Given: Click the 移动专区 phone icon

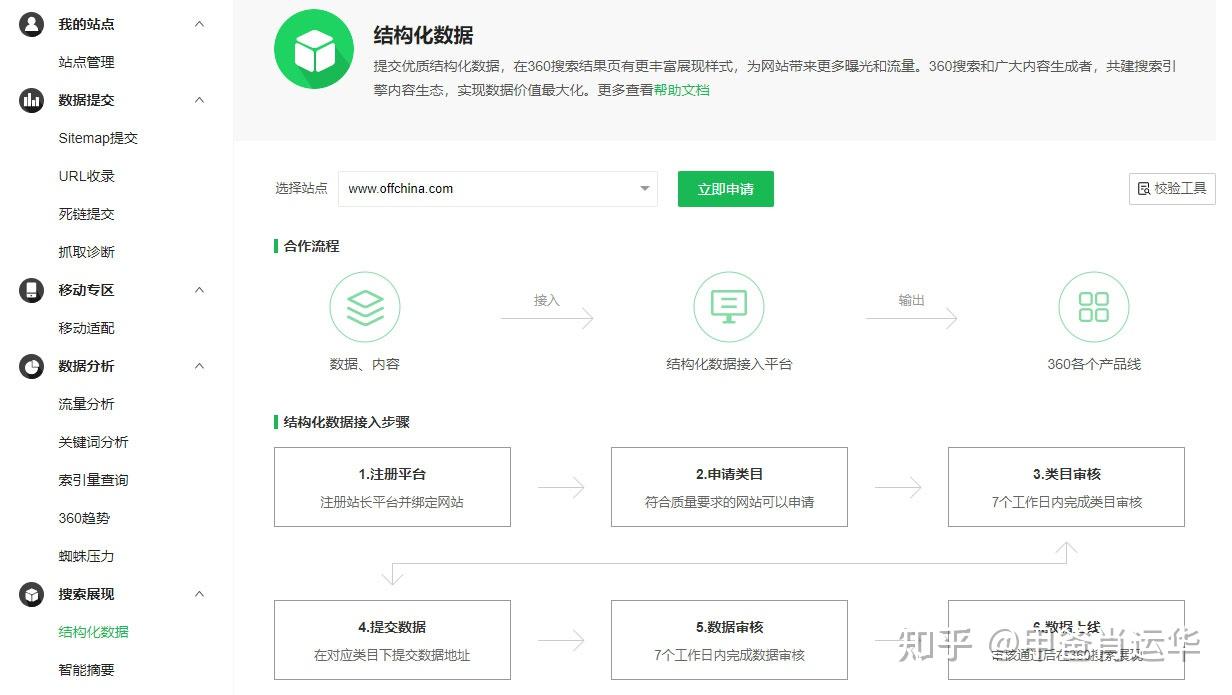Looking at the screenshot, I should [32, 290].
